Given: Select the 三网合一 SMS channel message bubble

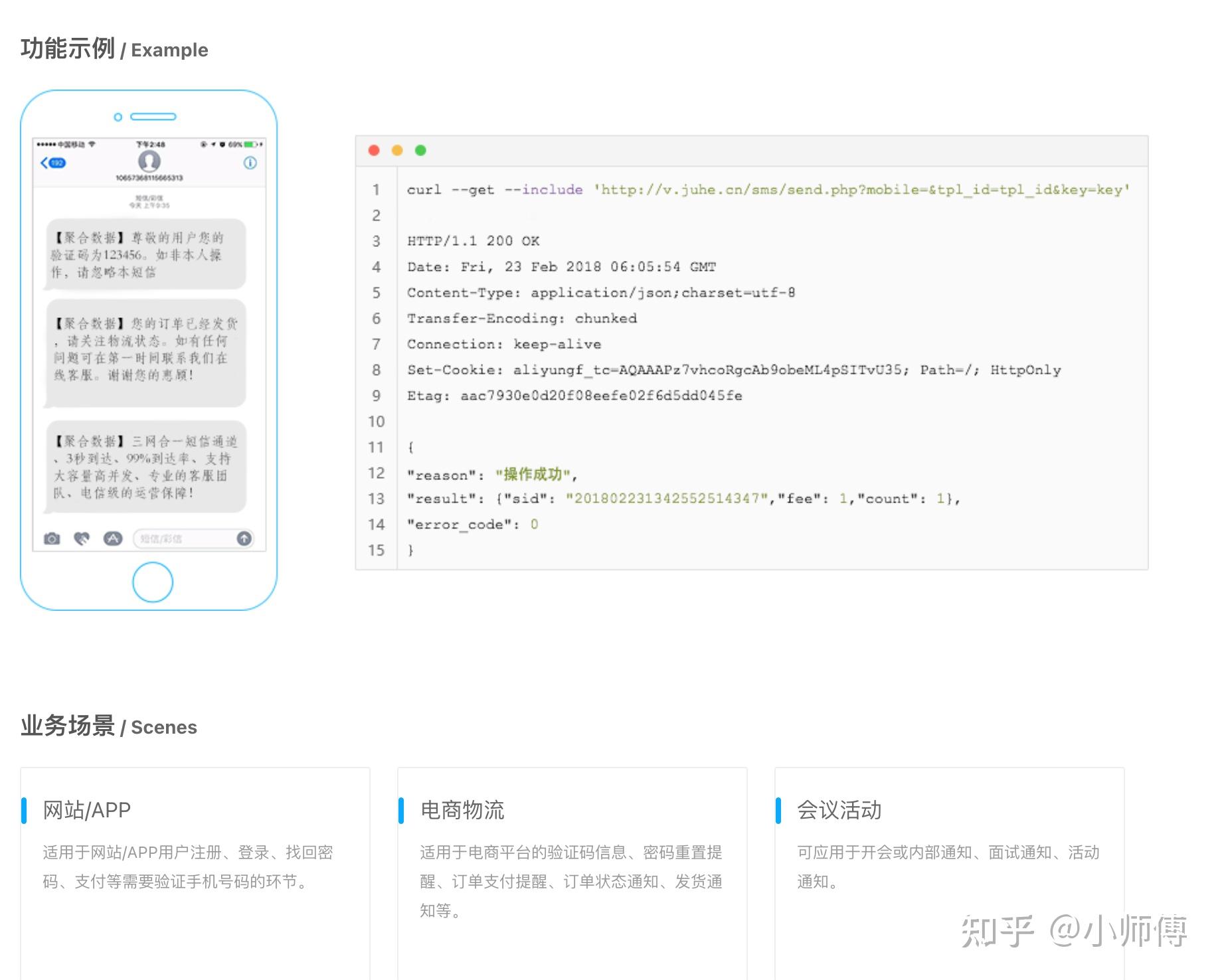Looking at the screenshot, I should [x=145, y=467].
